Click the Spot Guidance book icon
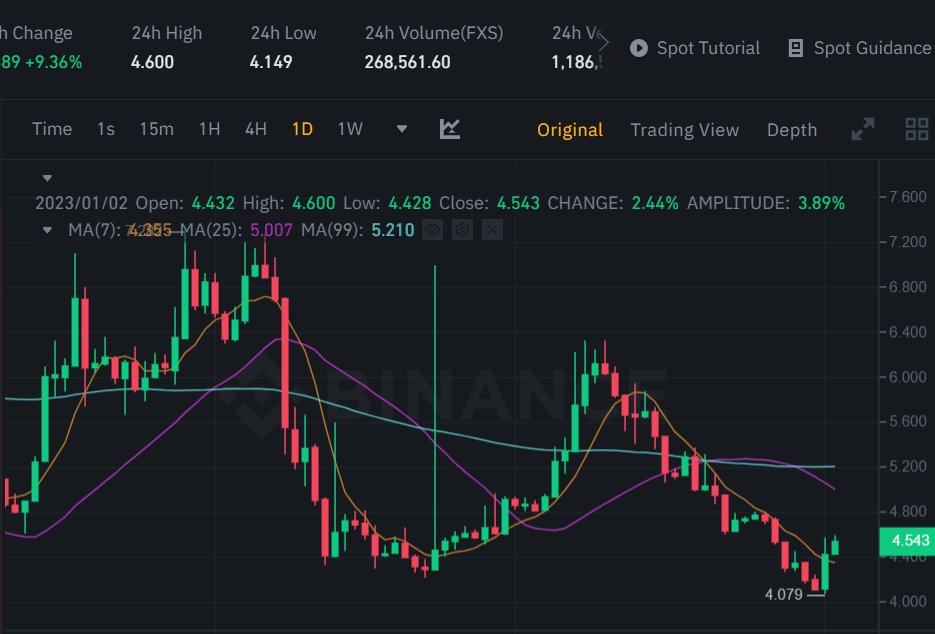The width and height of the screenshot is (935, 634). coord(795,48)
